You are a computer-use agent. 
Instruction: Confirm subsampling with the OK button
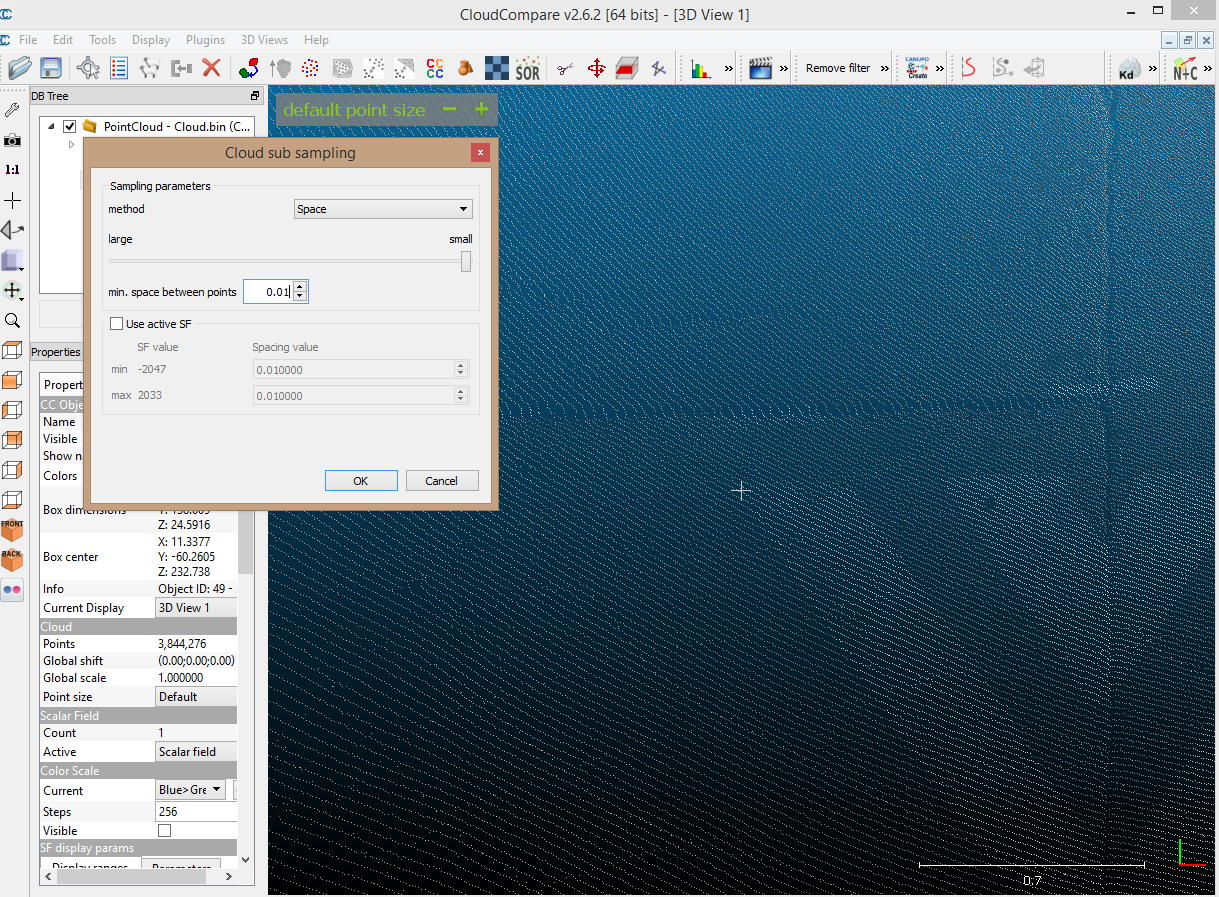(361, 481)
